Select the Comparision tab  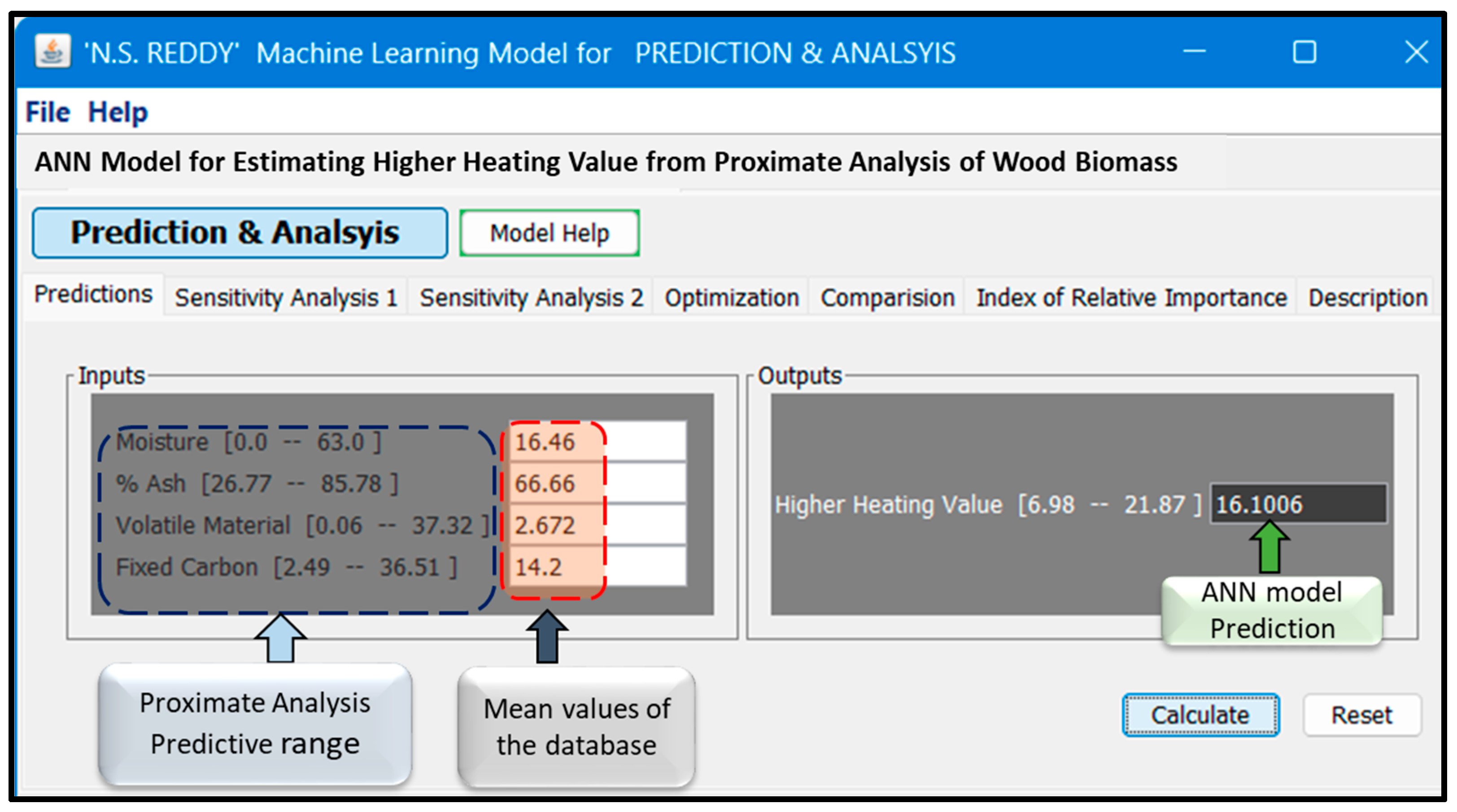pyautogui.click(x=887, y=297)
